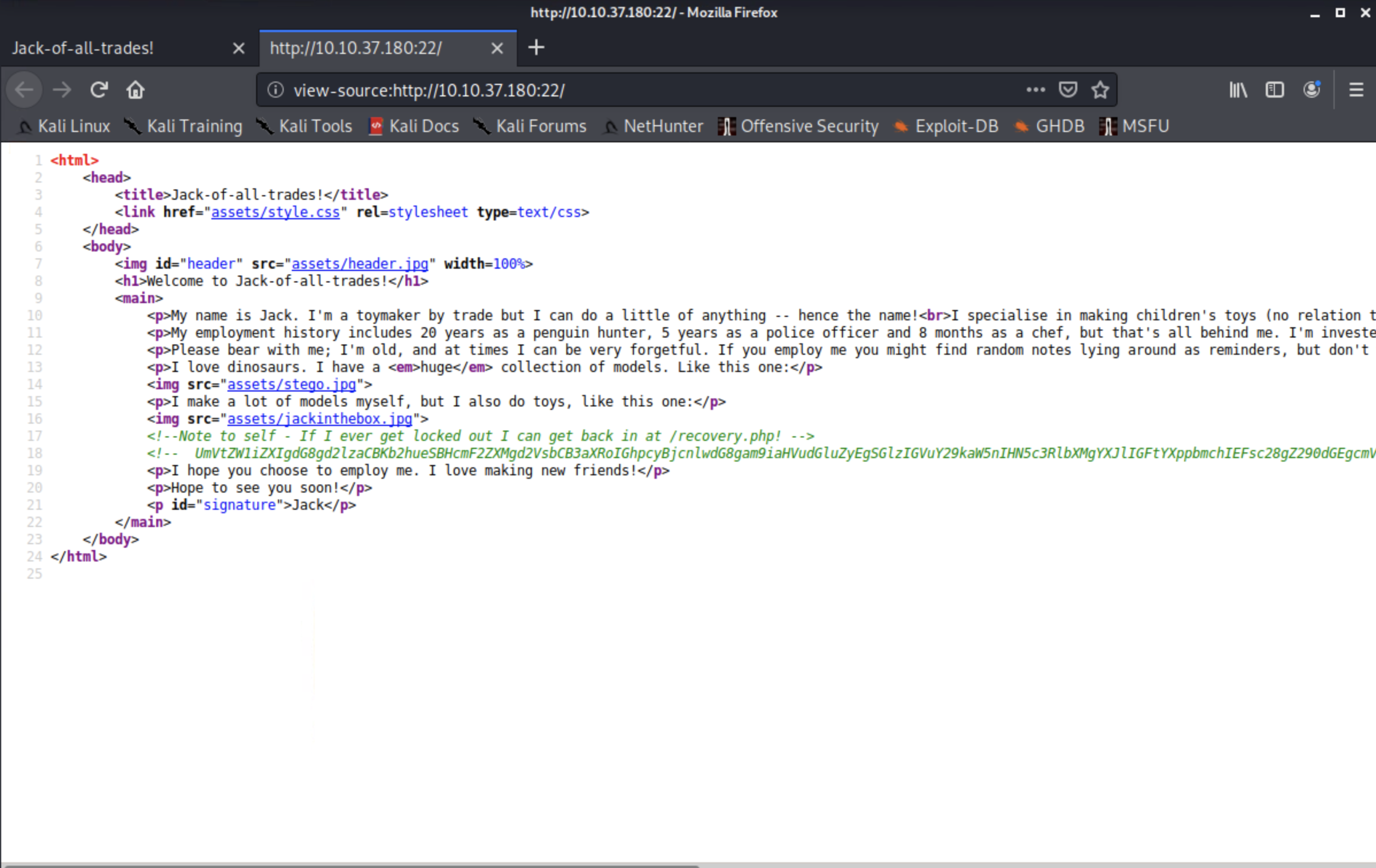This screenshot has width=1376, height=868.
Task: Open the hamburger application menu
Action: coord(1356,90)
